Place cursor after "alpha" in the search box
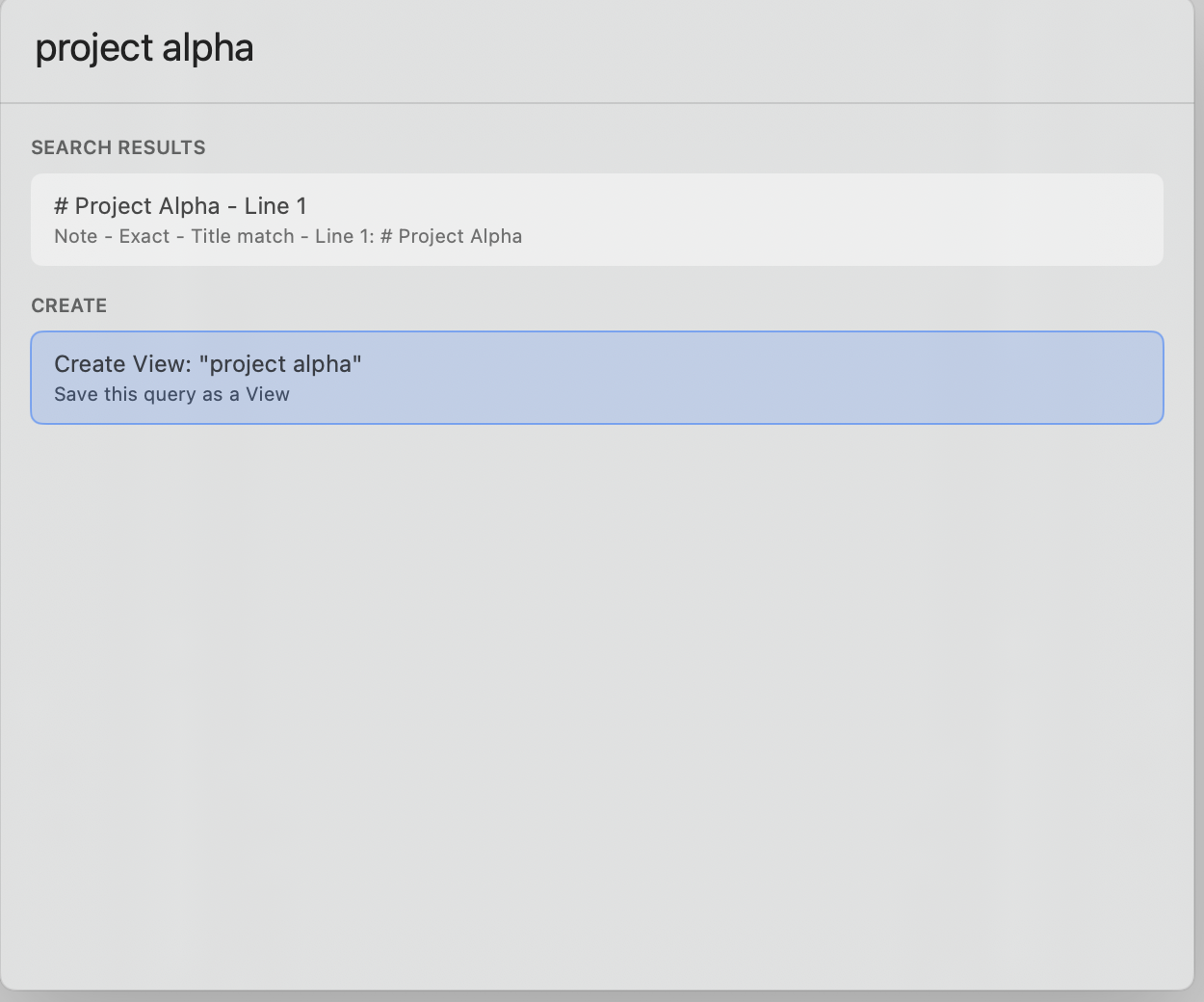The height and width of the screenshot is (1002, 1204). [x=255, y=48]
